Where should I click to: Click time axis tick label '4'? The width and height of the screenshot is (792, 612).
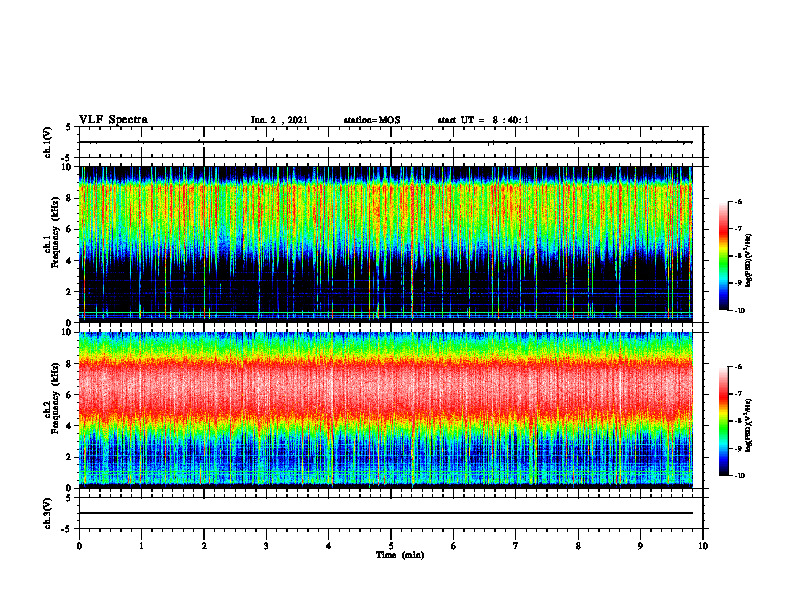pos(329,546)
